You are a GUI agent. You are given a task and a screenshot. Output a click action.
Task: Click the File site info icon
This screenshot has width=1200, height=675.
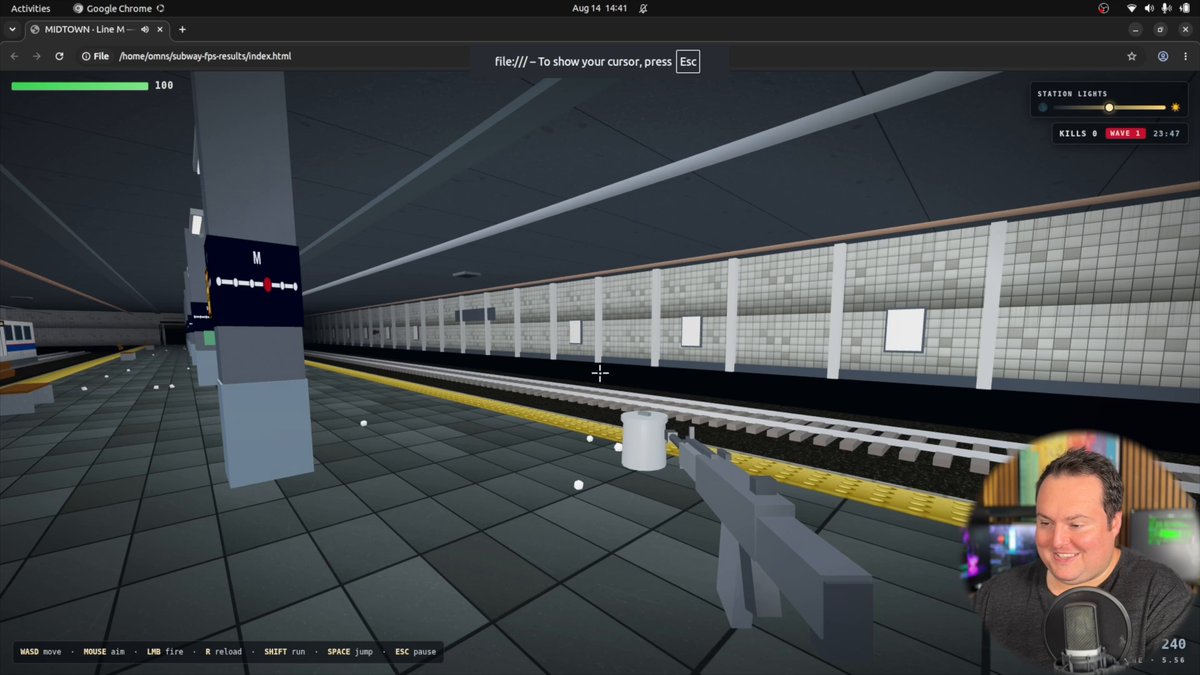coord(95,56)
